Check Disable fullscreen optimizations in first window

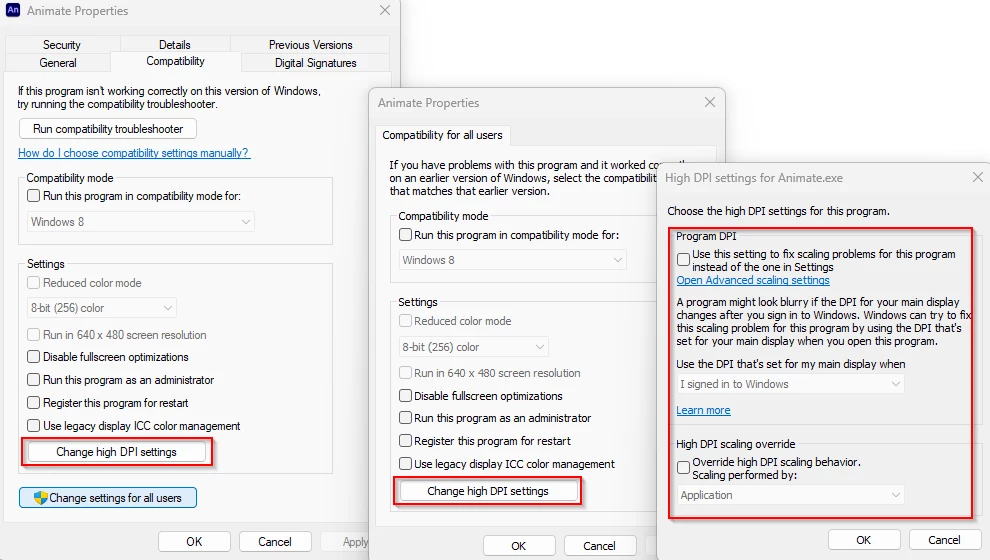(x=33, y=357)
